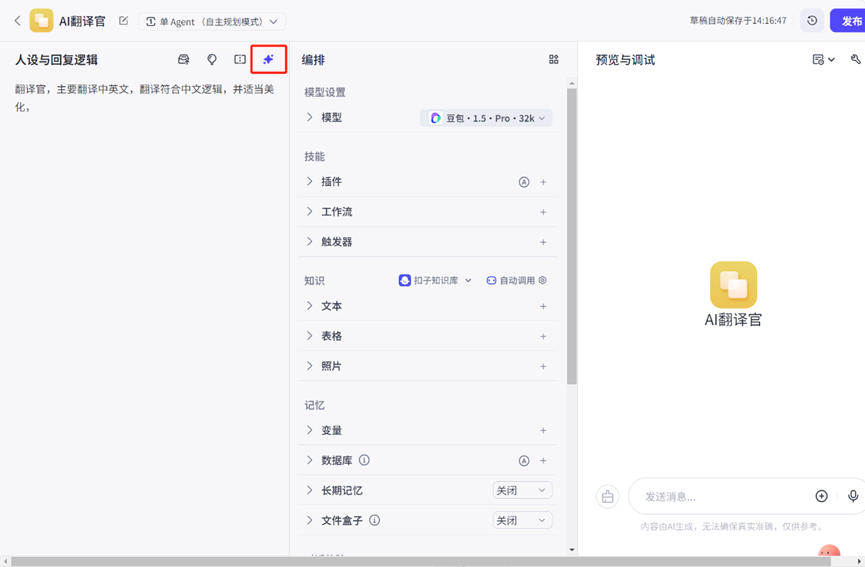Add a plugin with the 插件 plus
Image resolution: width=865 pixels, height=567 pixels.
point(543,182)
